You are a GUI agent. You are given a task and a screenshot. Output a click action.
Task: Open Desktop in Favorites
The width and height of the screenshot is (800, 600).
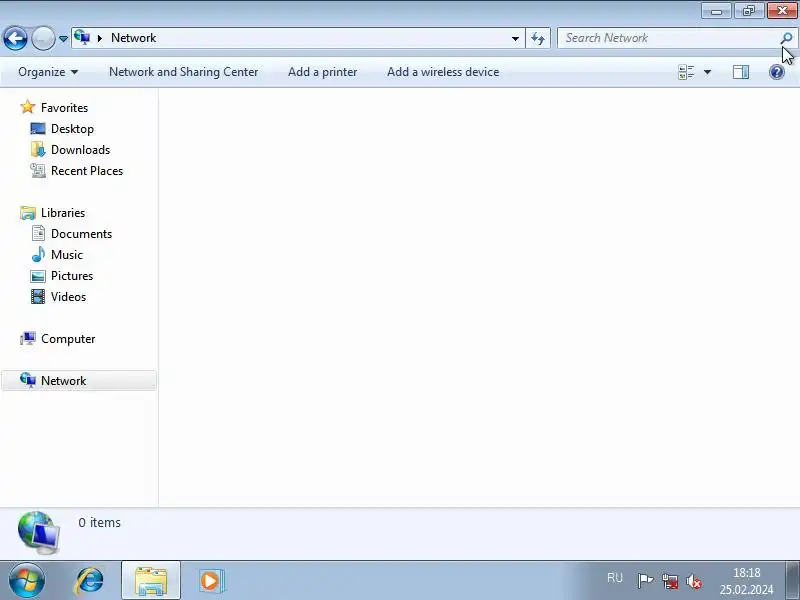[x=72, y=129]
